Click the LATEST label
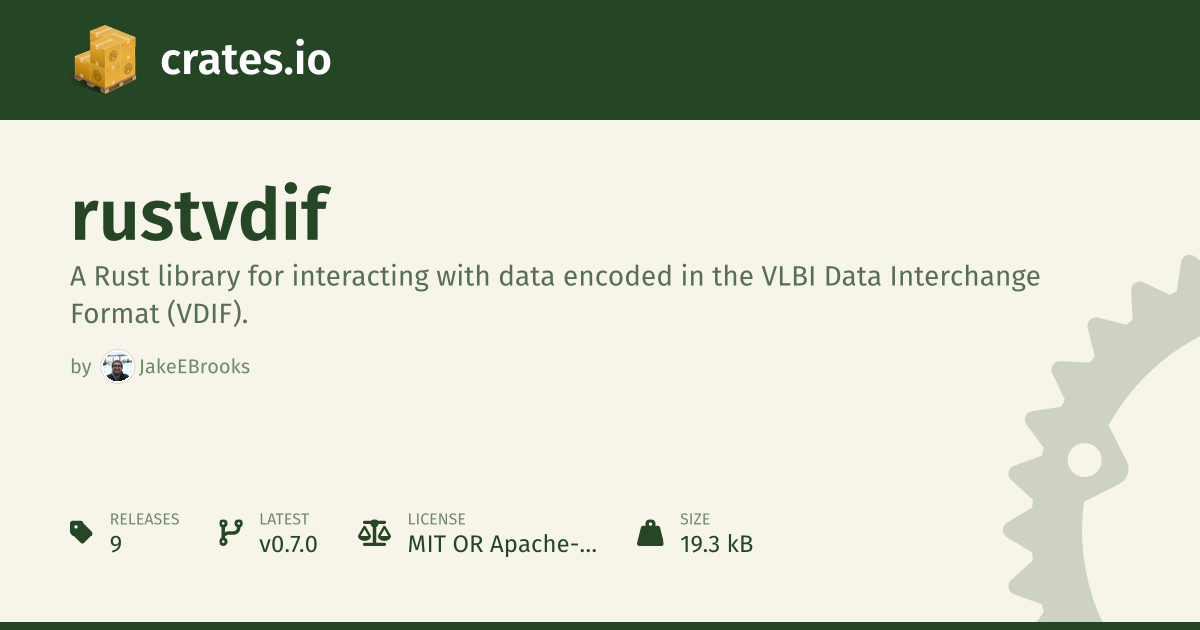Image resolution: width=1200 pixels, height=630 pixels. [284, 519]
